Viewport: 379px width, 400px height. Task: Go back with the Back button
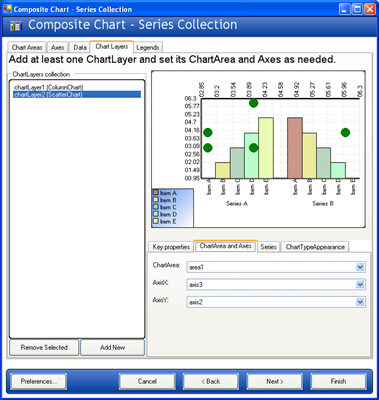click(211, 381)
